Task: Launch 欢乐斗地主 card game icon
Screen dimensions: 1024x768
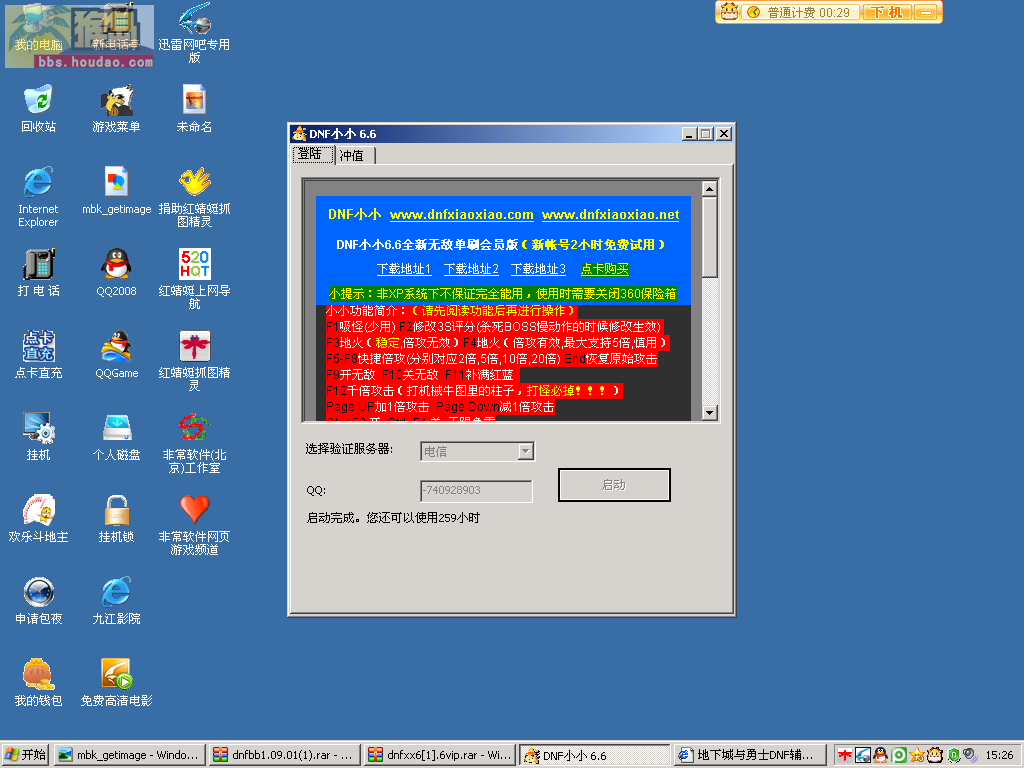Action: [x=39, y=519]
